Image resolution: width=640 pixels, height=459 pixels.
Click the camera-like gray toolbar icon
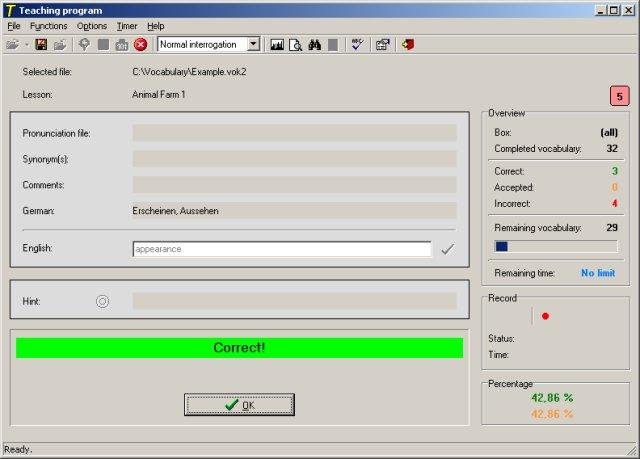pyautogui.click(x=122, y=45)
